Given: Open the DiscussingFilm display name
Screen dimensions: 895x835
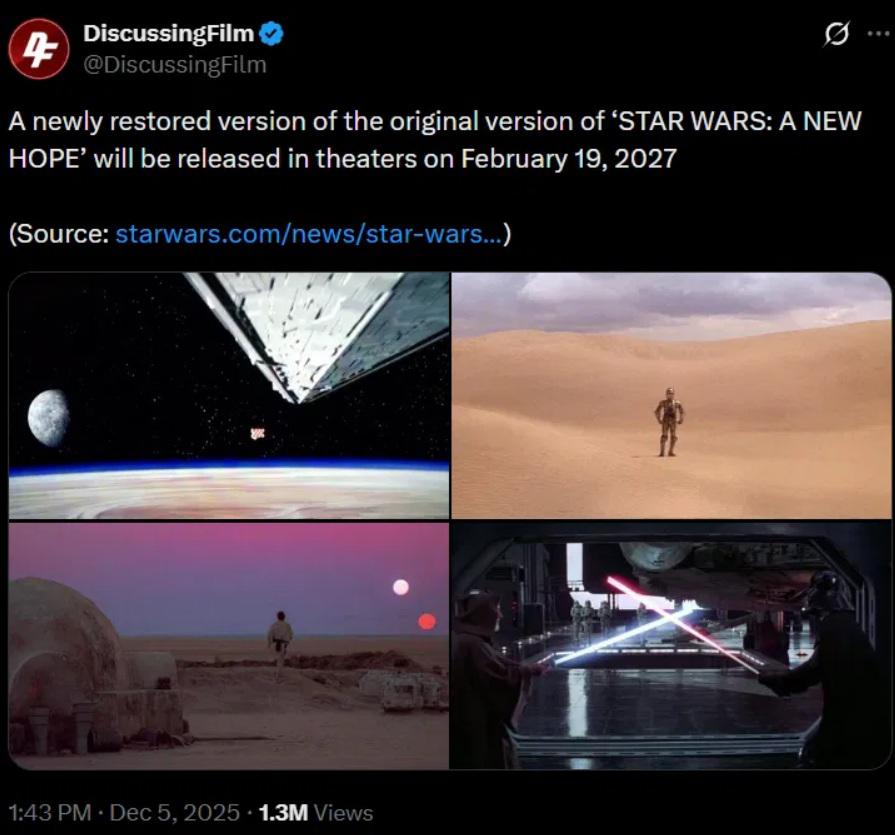Looking at the screenshot, I should point(168,34).
